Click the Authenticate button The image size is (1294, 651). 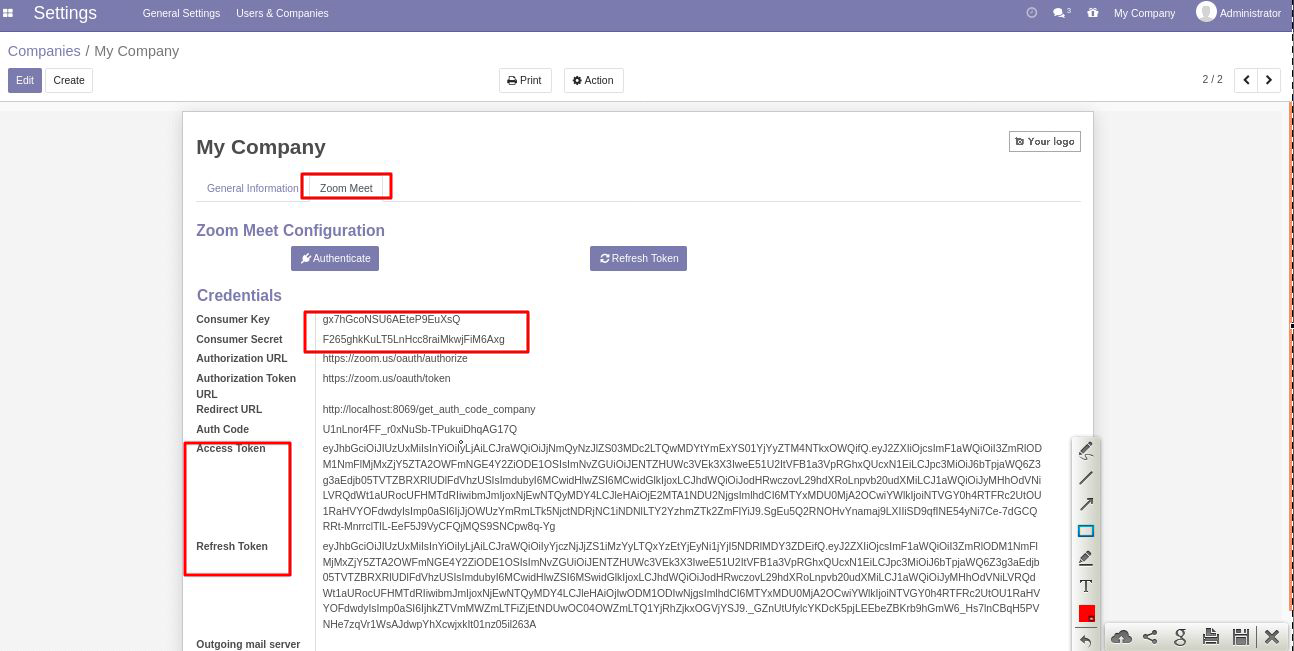(335, 258)
